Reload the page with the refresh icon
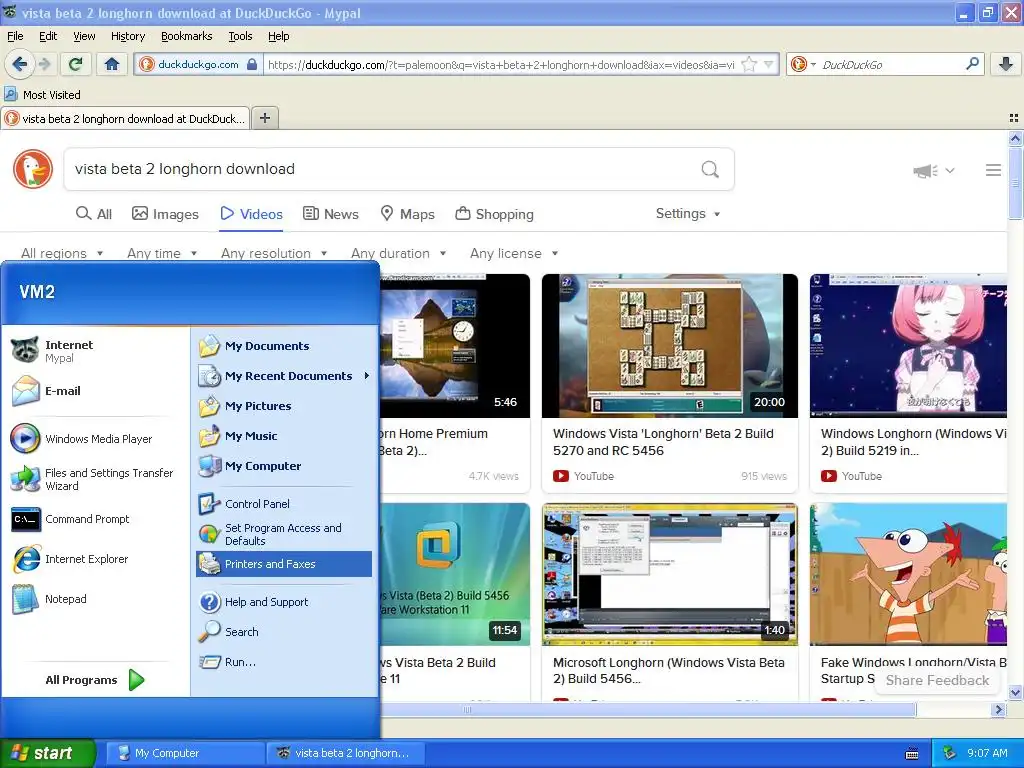 (x=76, y=64)
